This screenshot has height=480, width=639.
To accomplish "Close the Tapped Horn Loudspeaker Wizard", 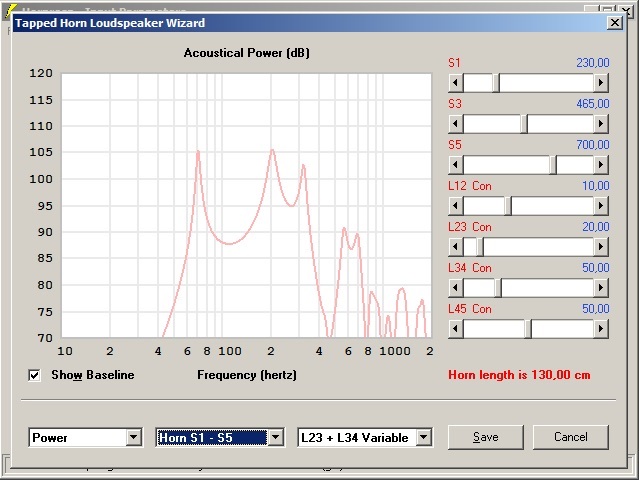I will (x=615, y=22).
